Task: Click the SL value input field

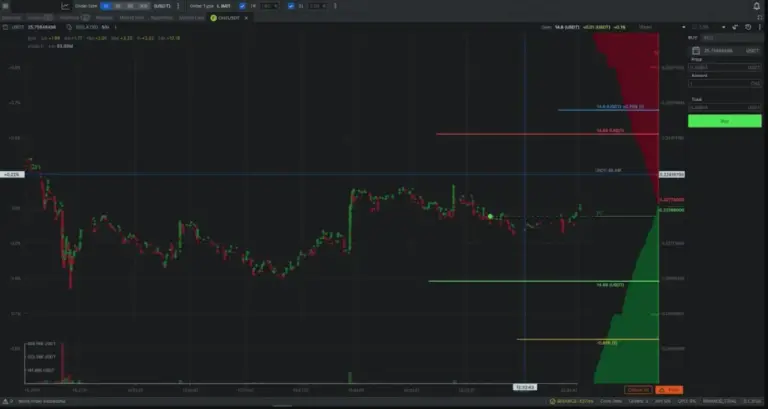Action: (318, 6)
